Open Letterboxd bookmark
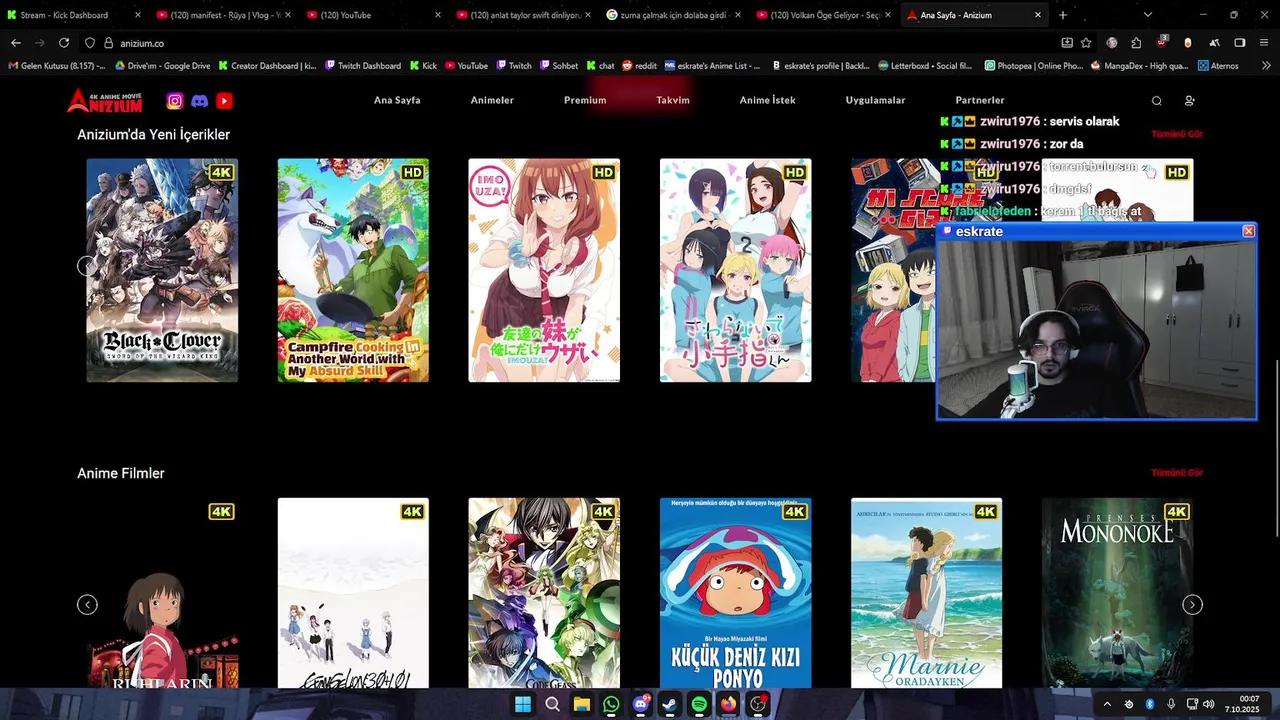 click(925, 66)
